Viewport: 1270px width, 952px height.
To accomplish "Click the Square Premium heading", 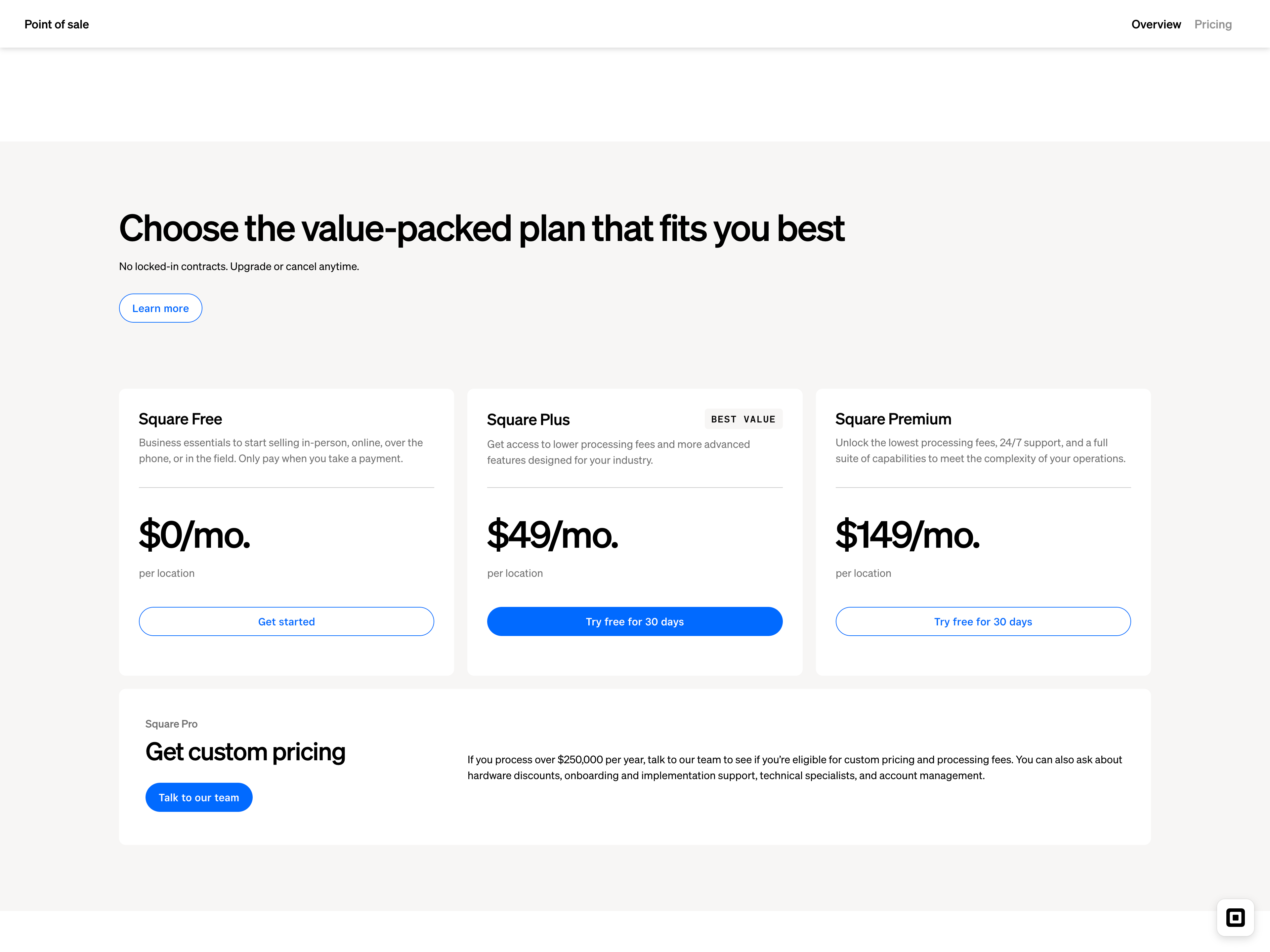I will pyautogui.click(x=893, y=419).
